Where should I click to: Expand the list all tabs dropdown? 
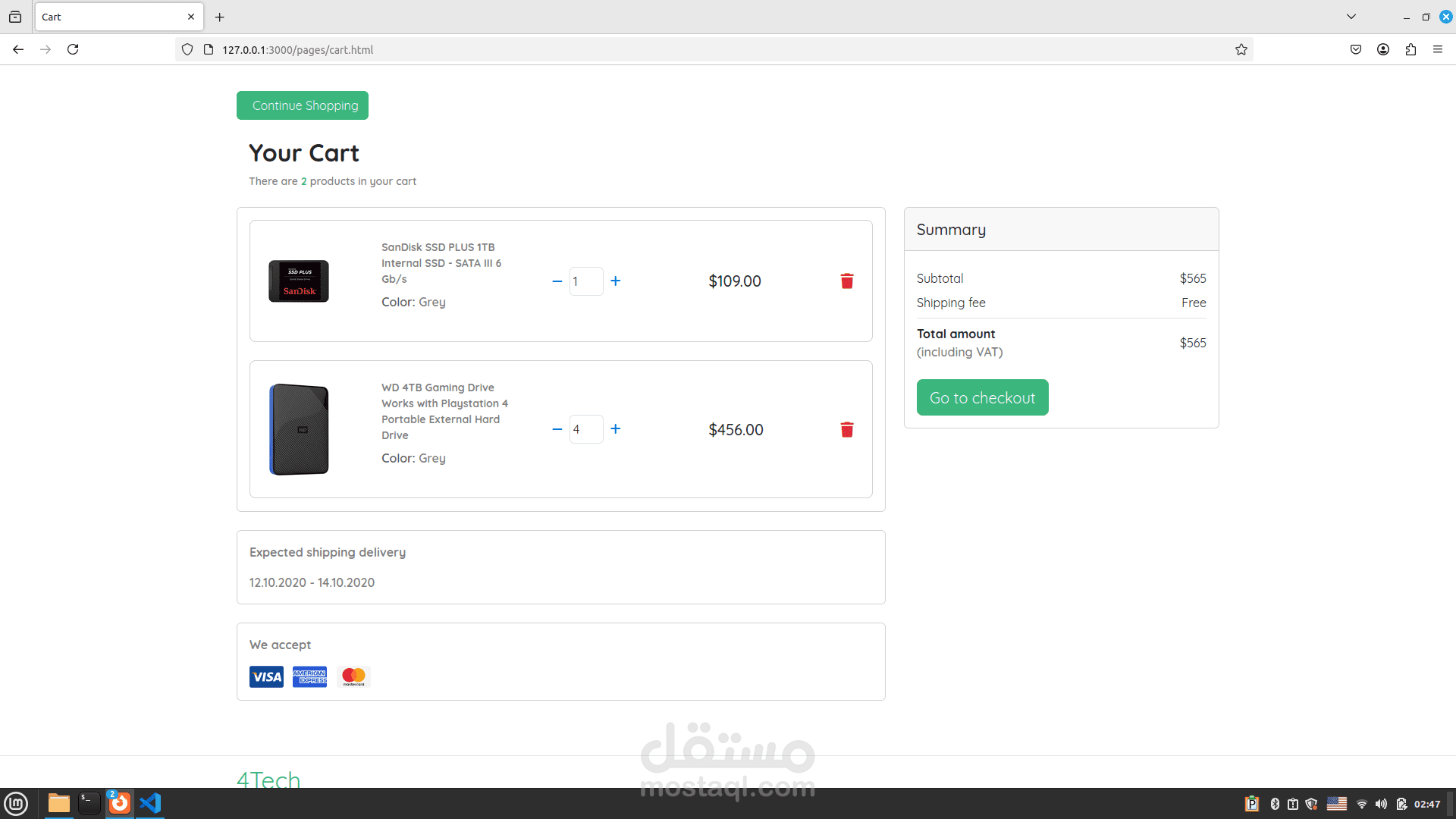pyautogui.click(x=1351, y=17)
